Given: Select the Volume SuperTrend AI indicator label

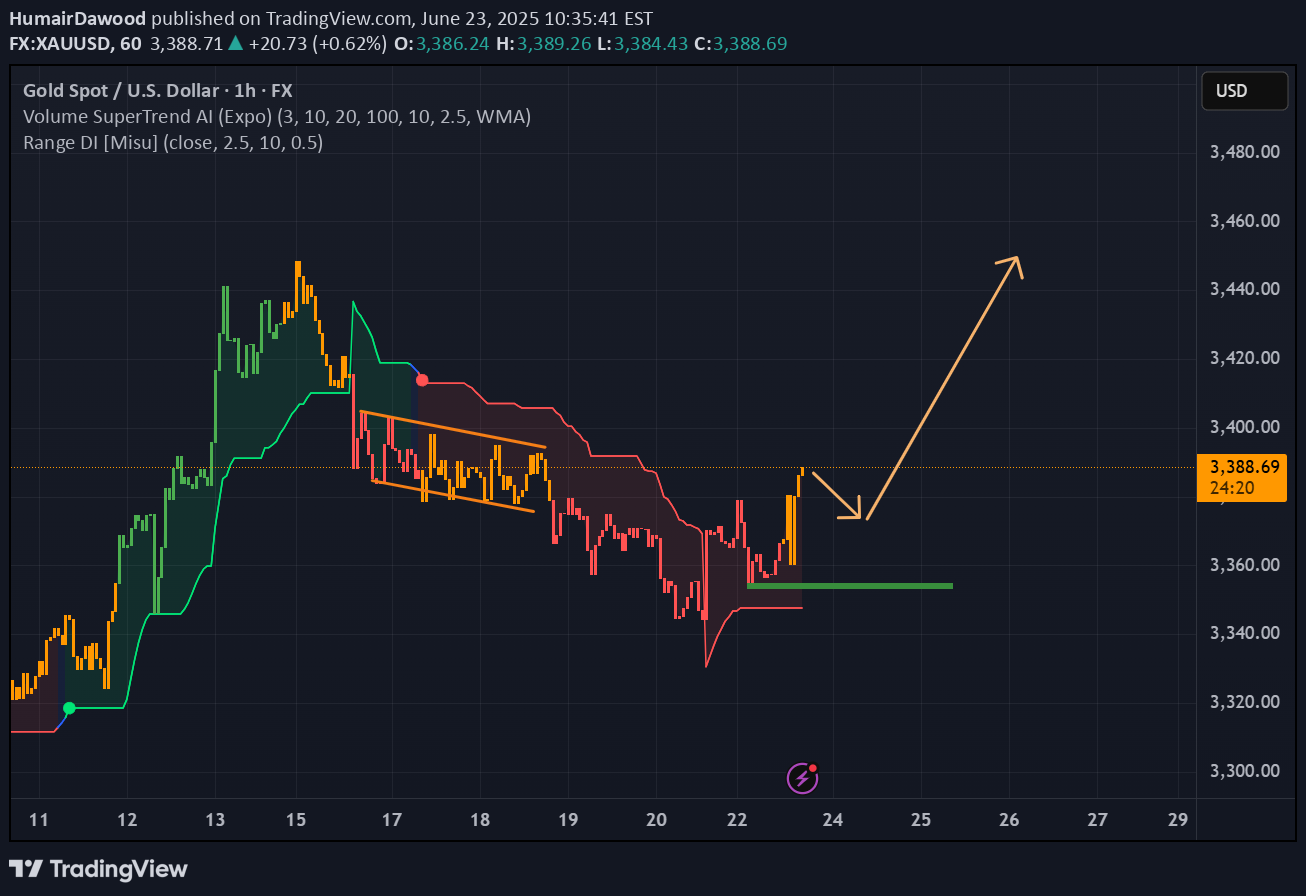Looking at the screenshot, I should coord(276,116).
